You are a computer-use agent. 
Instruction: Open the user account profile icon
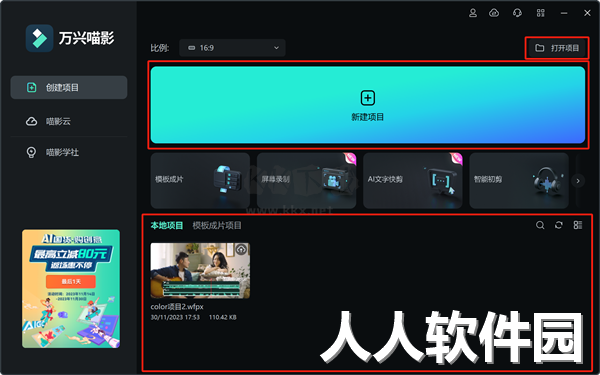[x=473, y=13]
